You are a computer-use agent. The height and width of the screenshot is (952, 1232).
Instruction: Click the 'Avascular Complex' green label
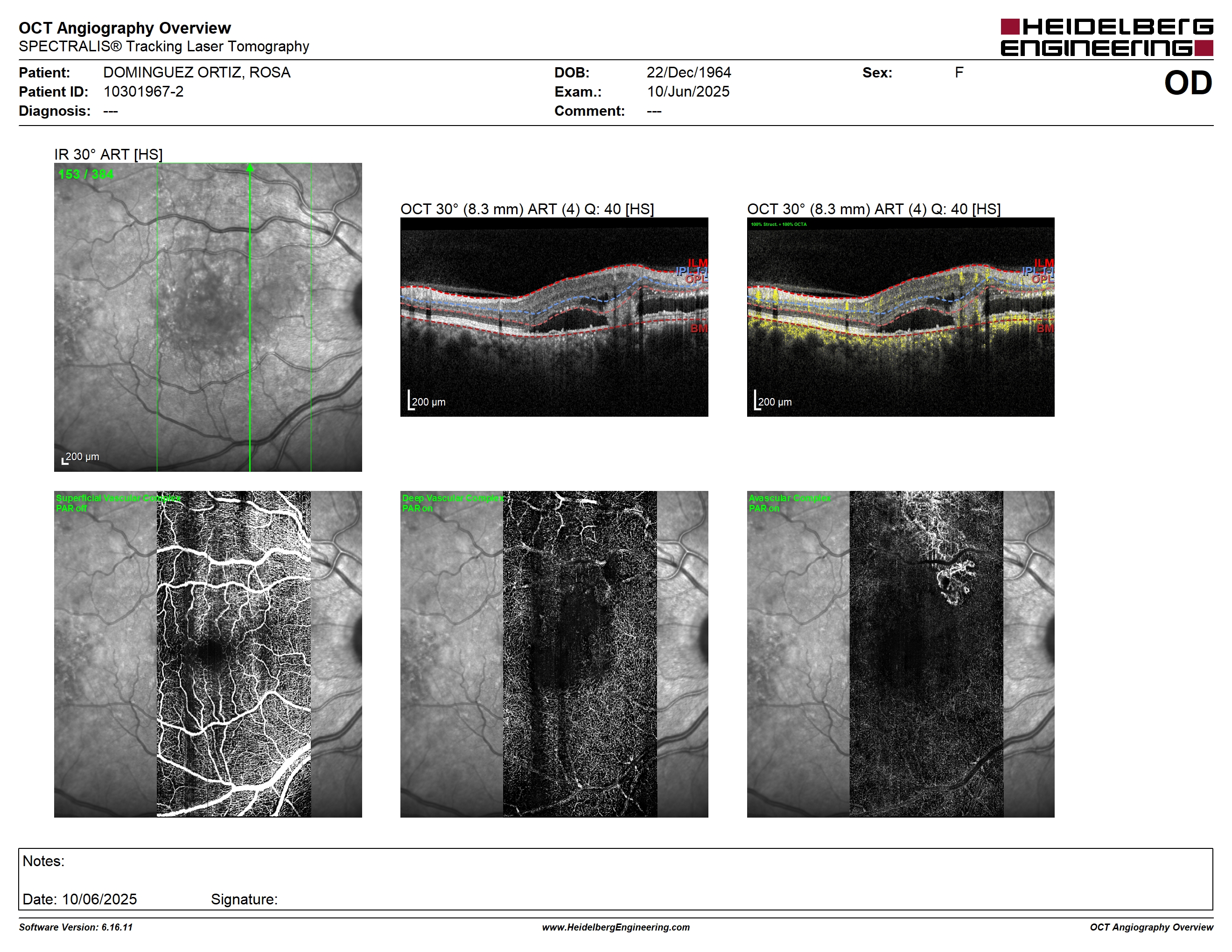[789, 498]
